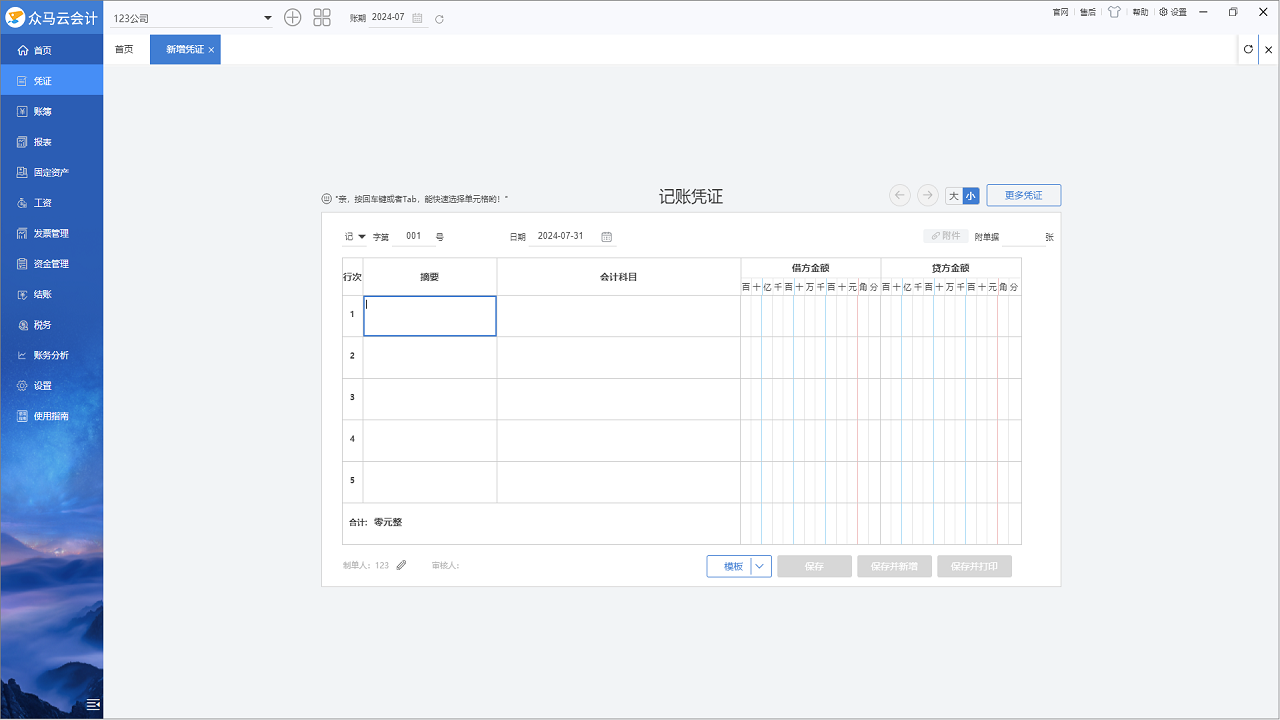The image size is (1280, 720).
Task: Switch to the 首页 tab
Action: (124, 48)
